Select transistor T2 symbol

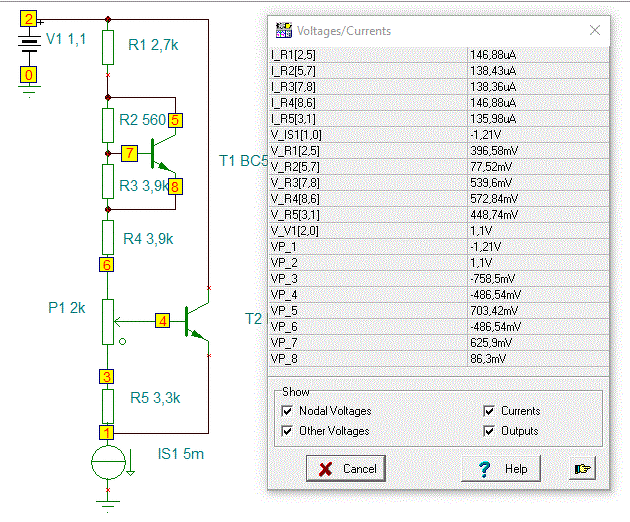click(x=197, y=321)
